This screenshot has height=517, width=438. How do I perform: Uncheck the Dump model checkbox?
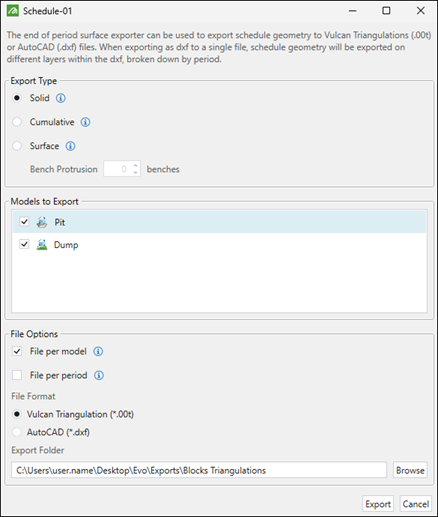click(24, 244)
